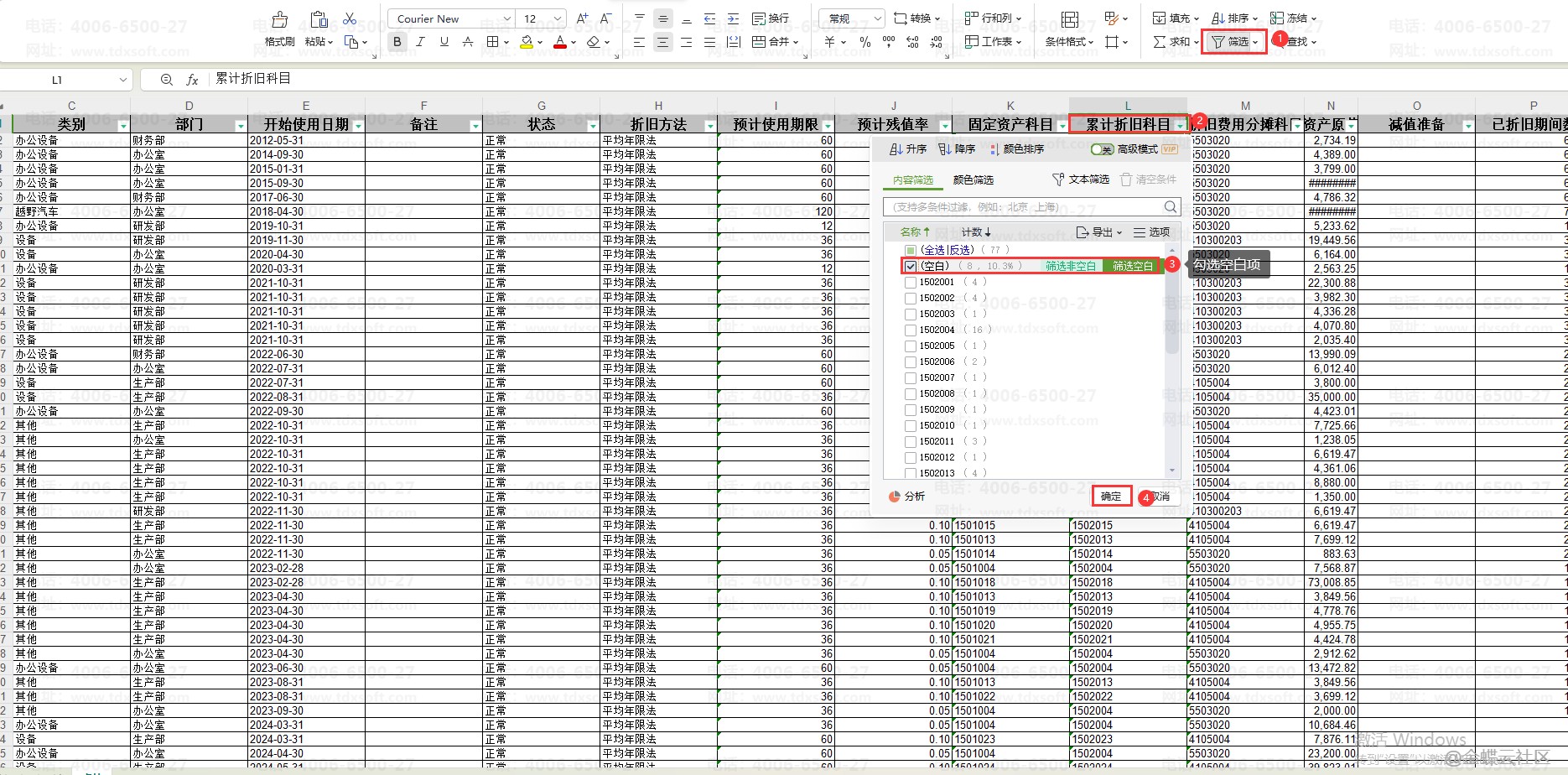
Task: Open the Courier New font dropdown
Action: tap(506, 18)
